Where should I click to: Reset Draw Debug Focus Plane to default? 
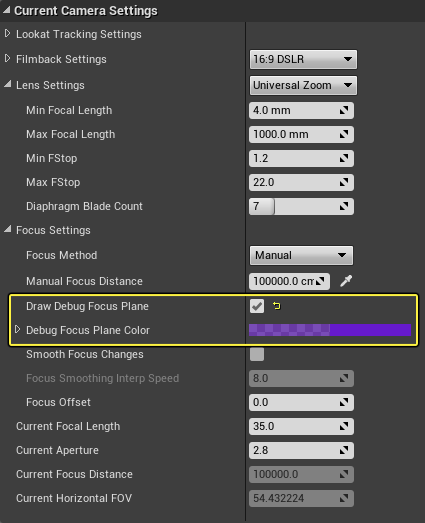pos(277,306)
